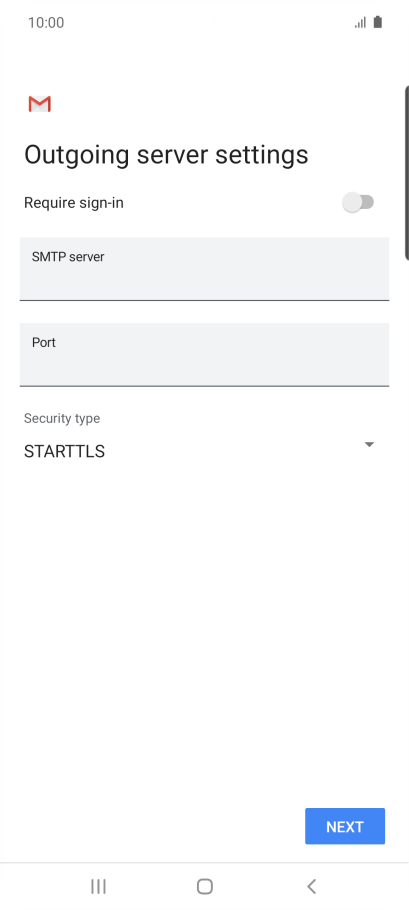The image size is (409, 910).
Task: Proceed with the NEXT button
Action: 345,826
